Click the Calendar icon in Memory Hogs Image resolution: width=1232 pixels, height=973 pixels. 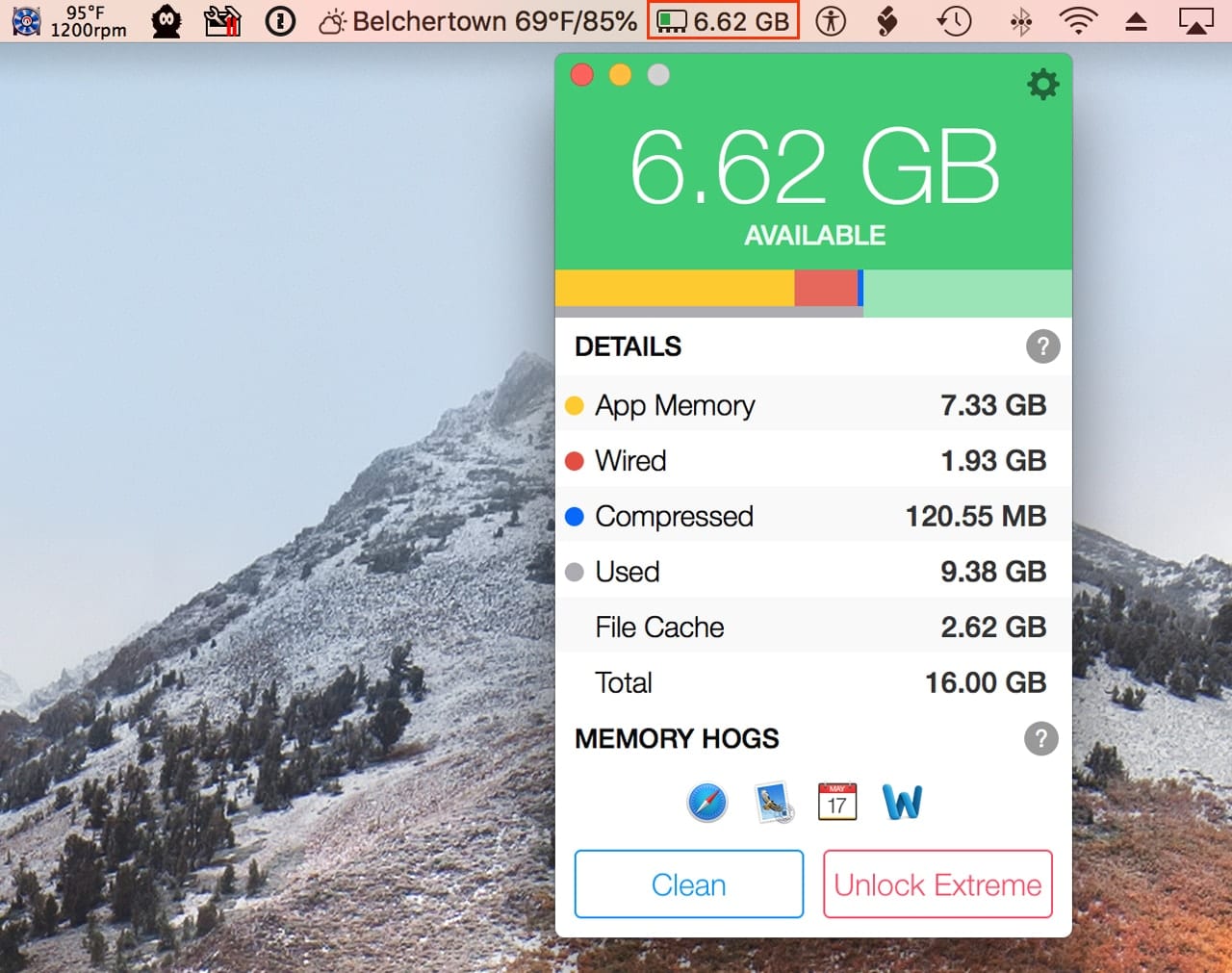tap(837, 802)
